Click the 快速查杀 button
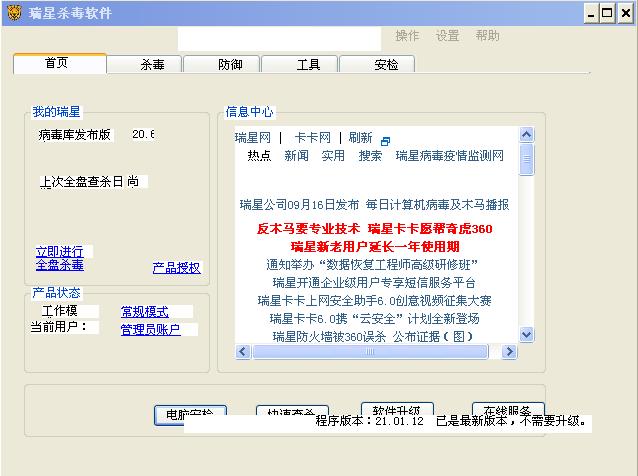Screen dimensions: 638x476 click(292, 410)
